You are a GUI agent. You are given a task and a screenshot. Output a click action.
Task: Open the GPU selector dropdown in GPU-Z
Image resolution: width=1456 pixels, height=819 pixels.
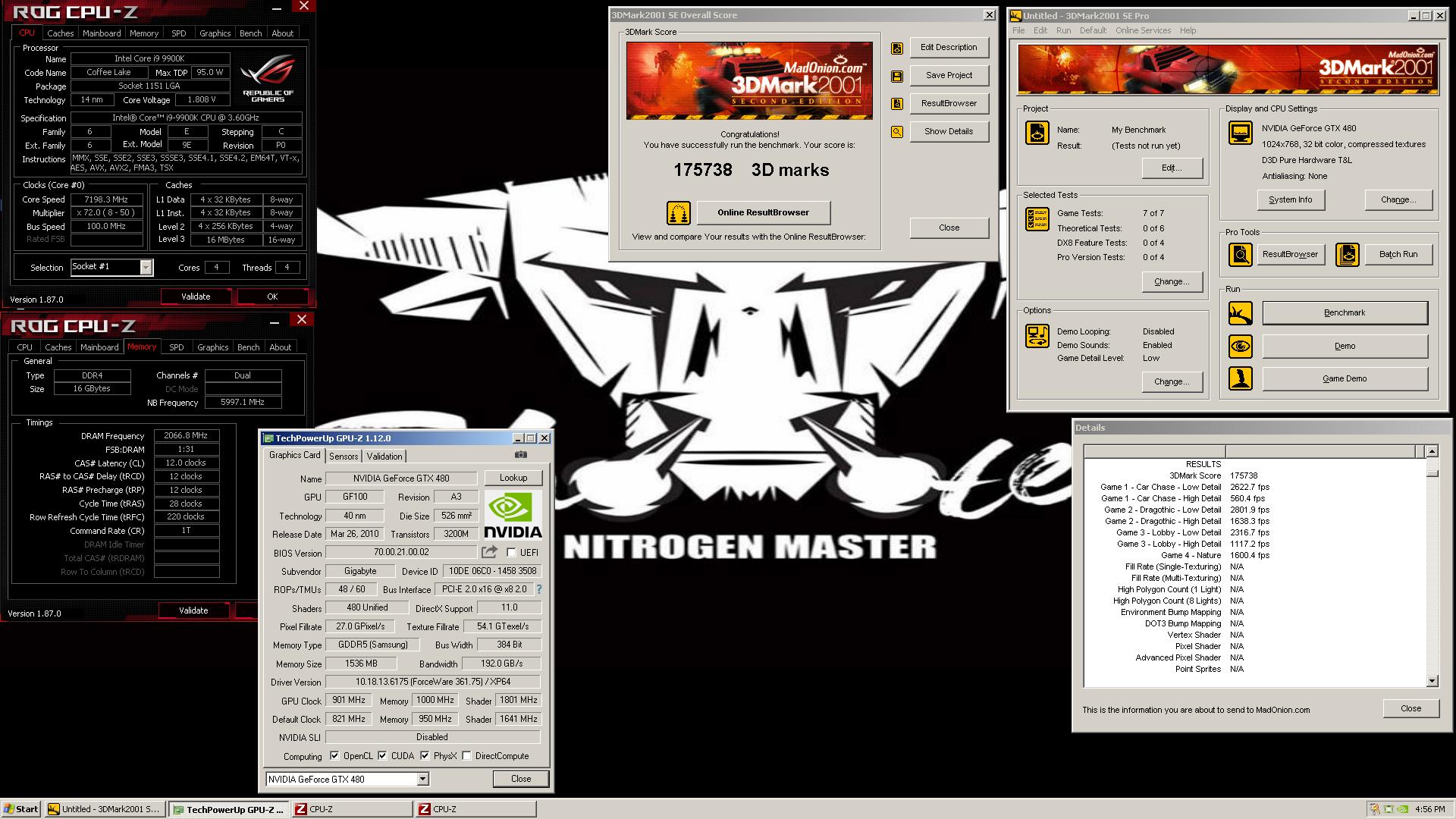(422, 780)
